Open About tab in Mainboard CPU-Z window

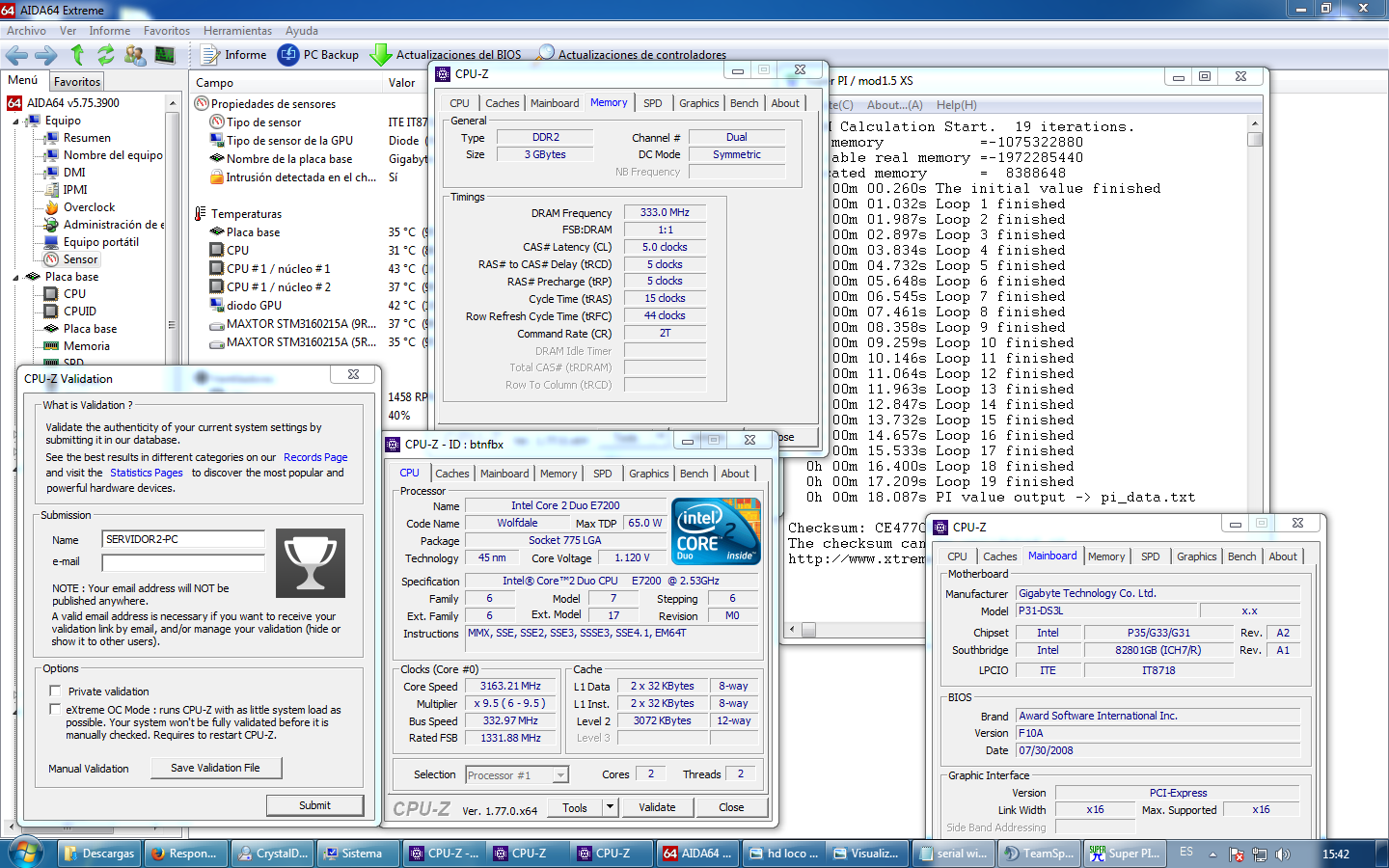(1283, 556)
